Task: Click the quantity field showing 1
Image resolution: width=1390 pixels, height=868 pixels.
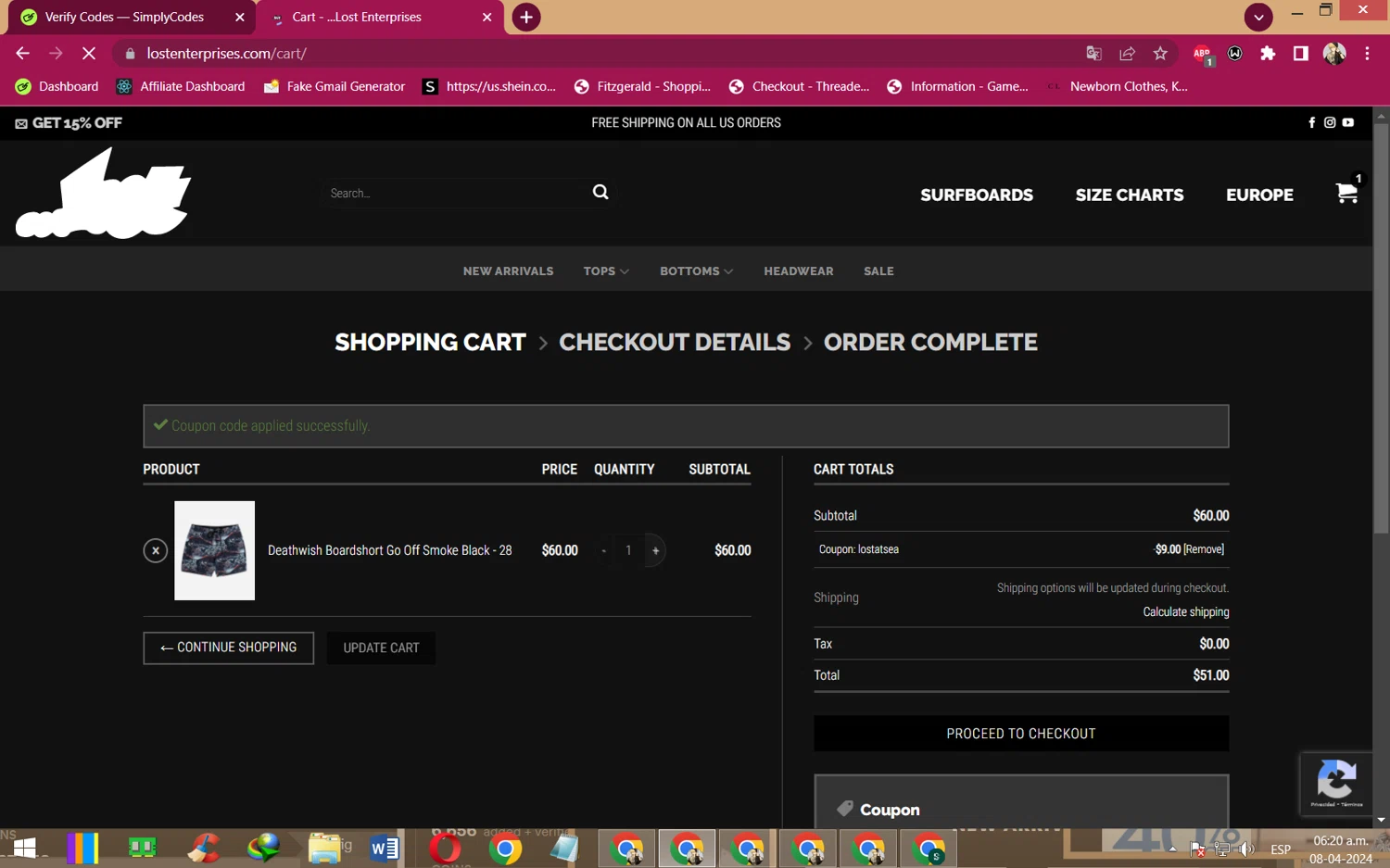Action: 628,550
